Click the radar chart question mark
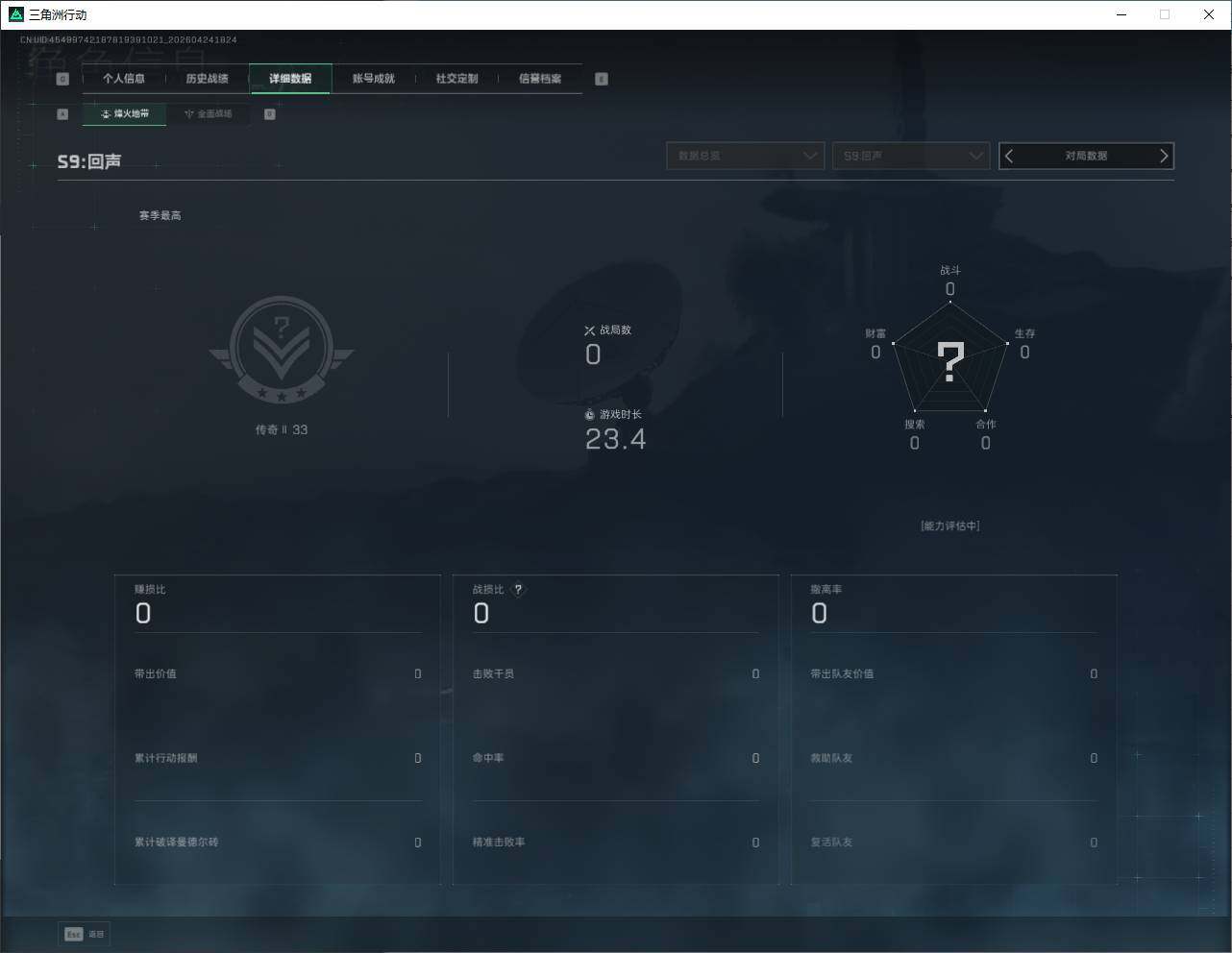 (x=950, y=363)
